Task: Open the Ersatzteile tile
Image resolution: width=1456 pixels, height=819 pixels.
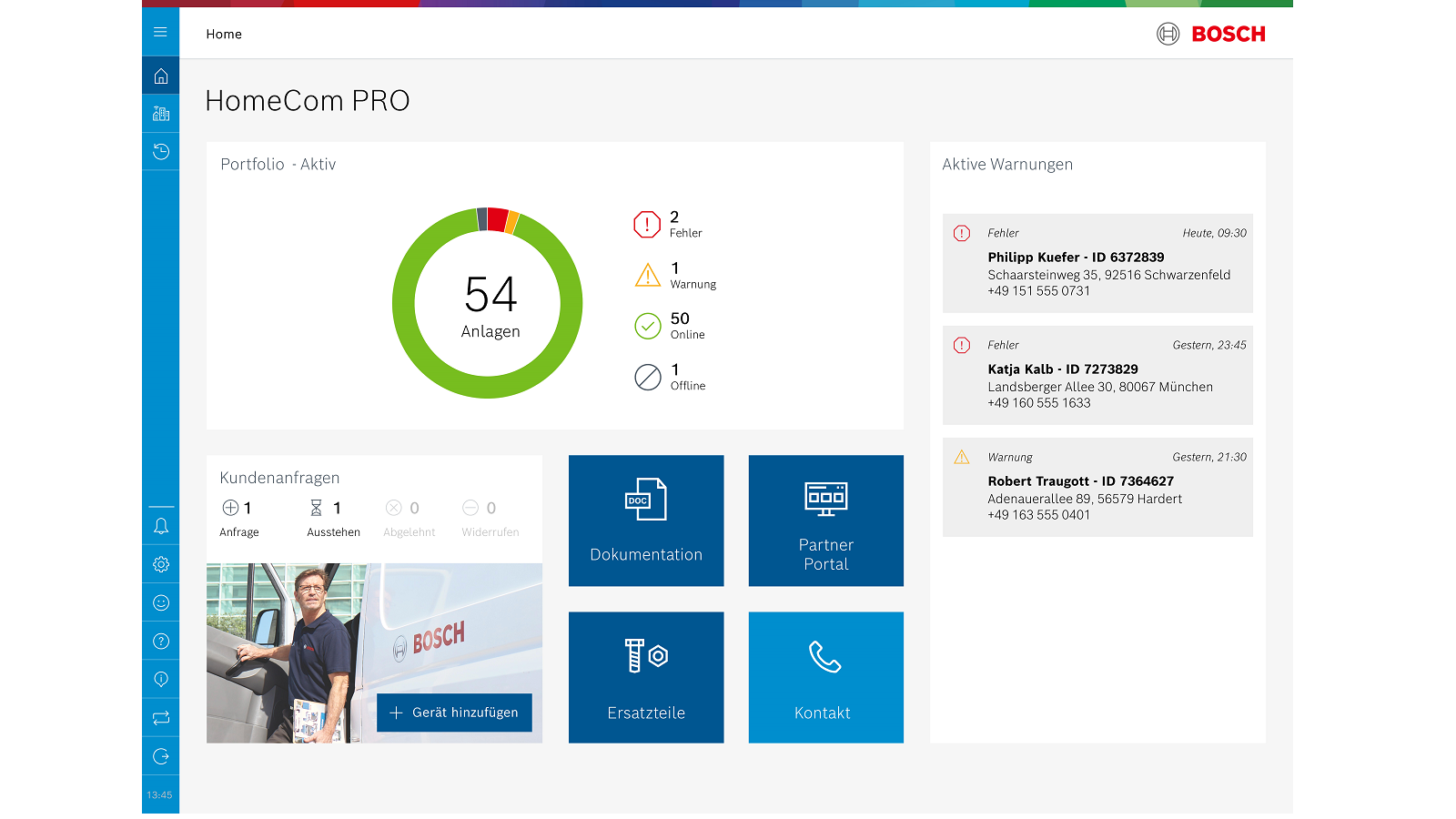Action: coord(646,677)
